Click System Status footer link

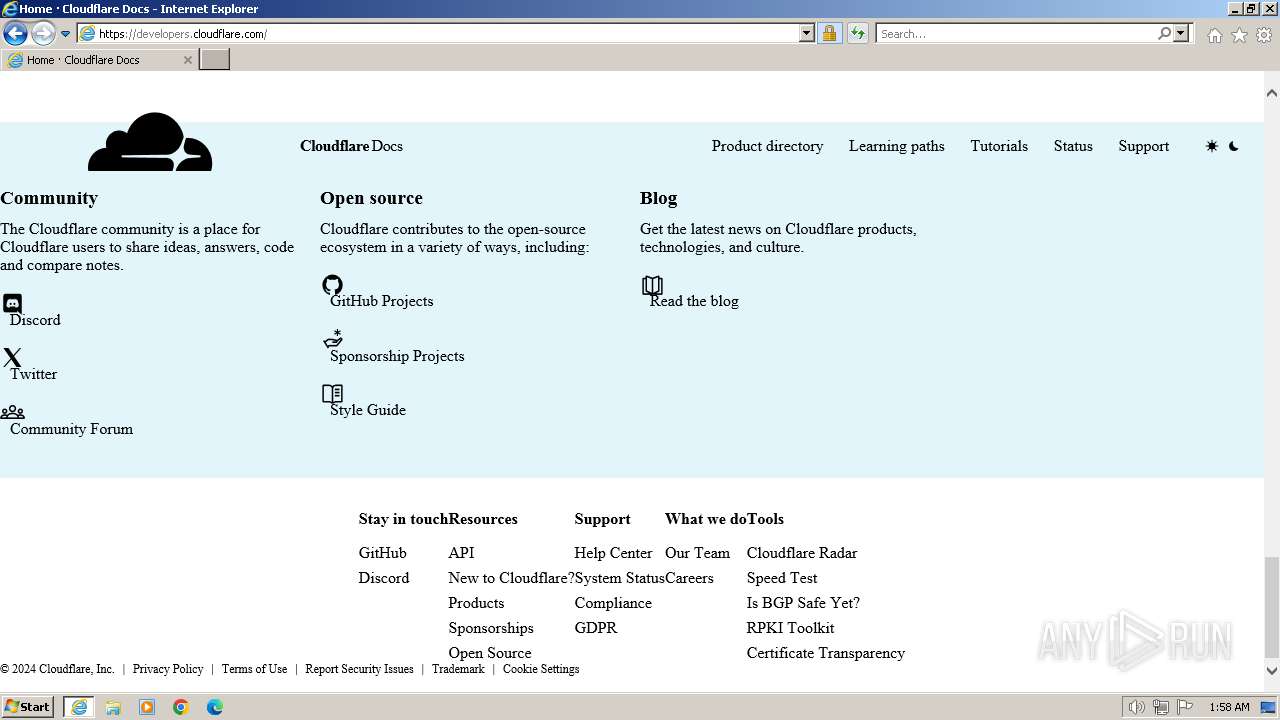(619, 578)
